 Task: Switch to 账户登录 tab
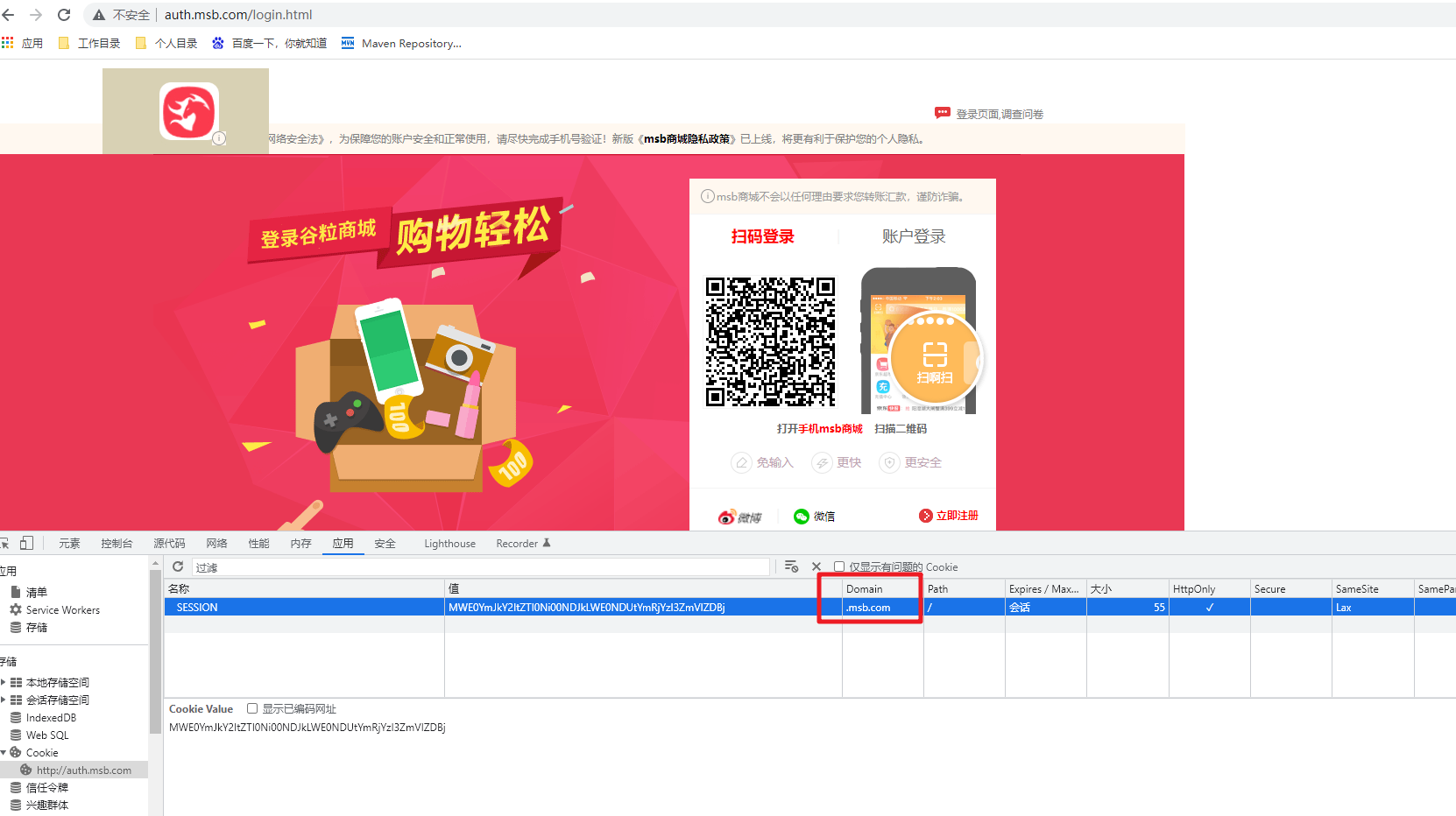914,236
